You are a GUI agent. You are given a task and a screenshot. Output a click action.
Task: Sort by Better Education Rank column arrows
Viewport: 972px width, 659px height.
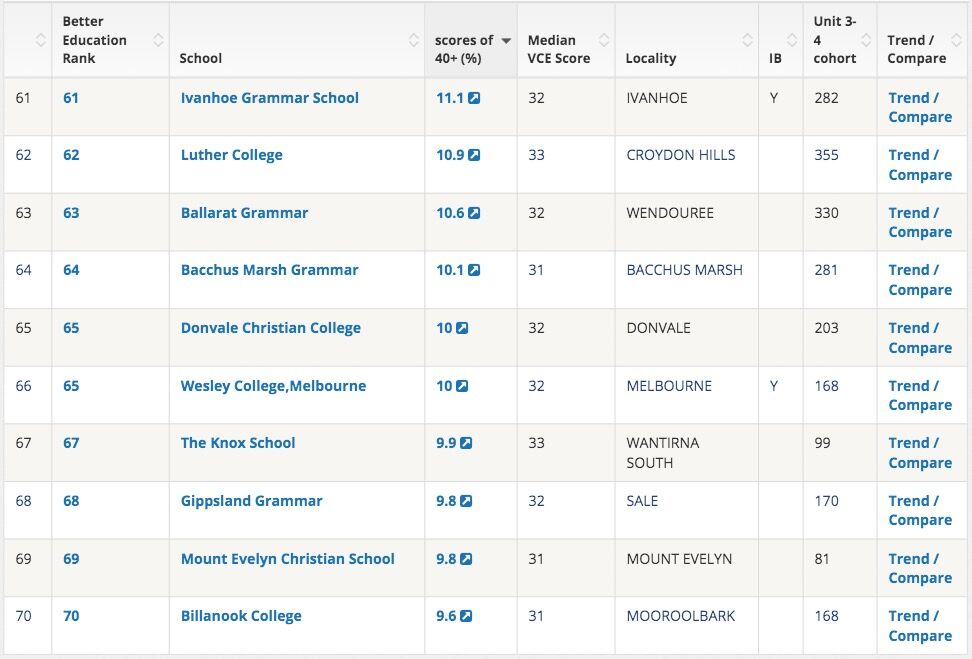coord(158,40)
